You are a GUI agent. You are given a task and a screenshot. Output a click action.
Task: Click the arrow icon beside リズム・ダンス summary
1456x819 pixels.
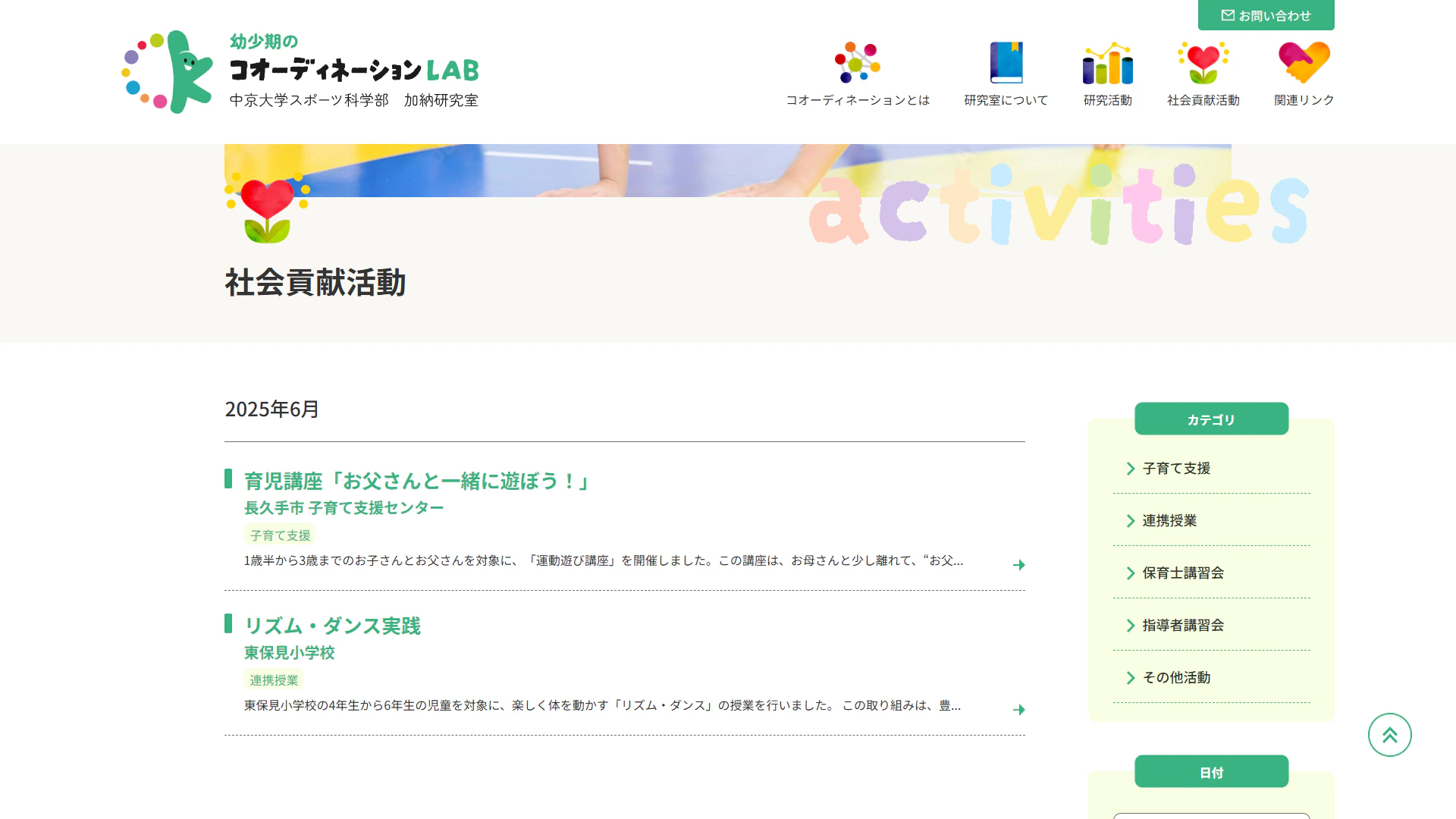click(x=1018, y=710)
